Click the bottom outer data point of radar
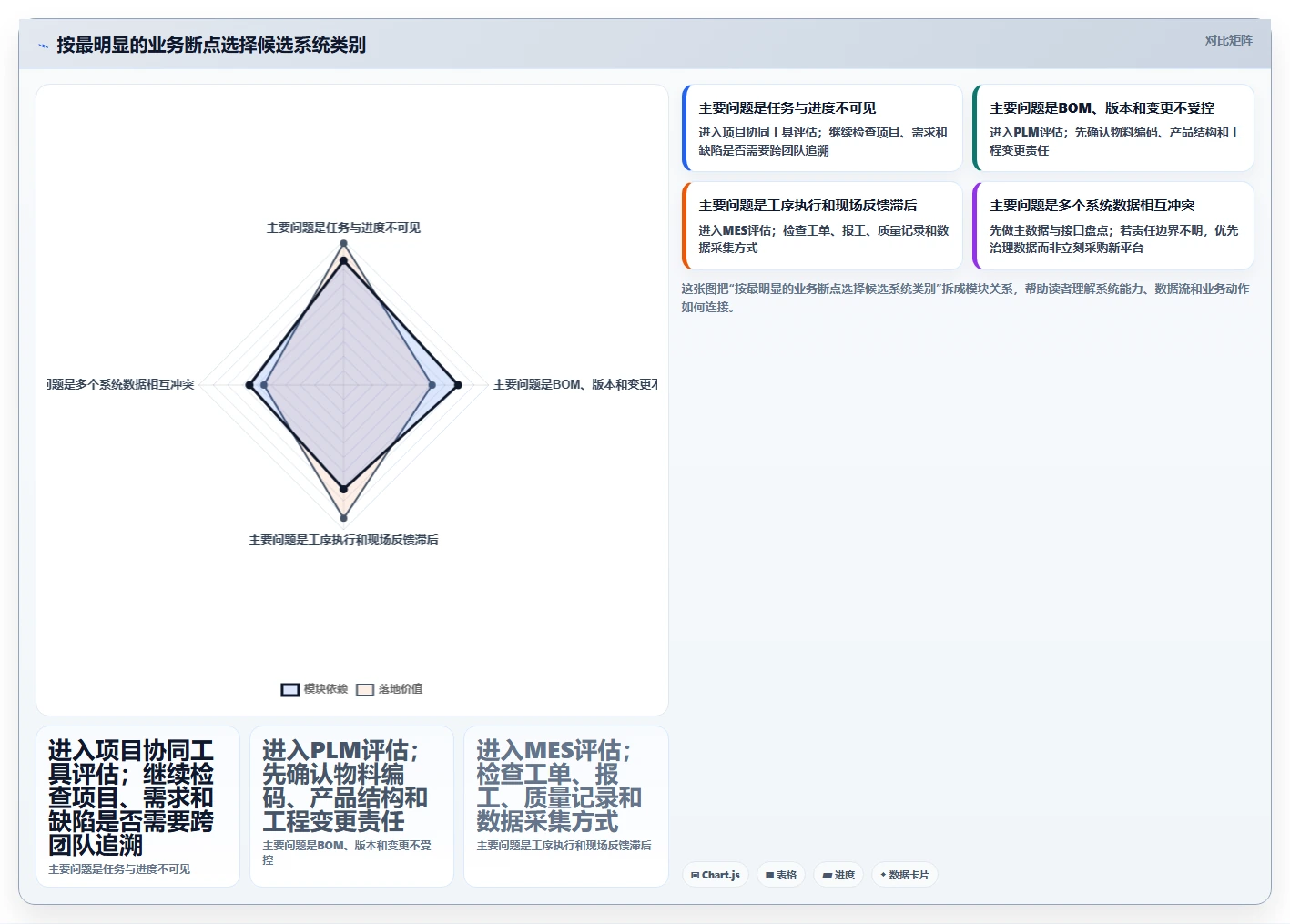1290x924 pixels. pyautogui.click(x=343, y=519)
